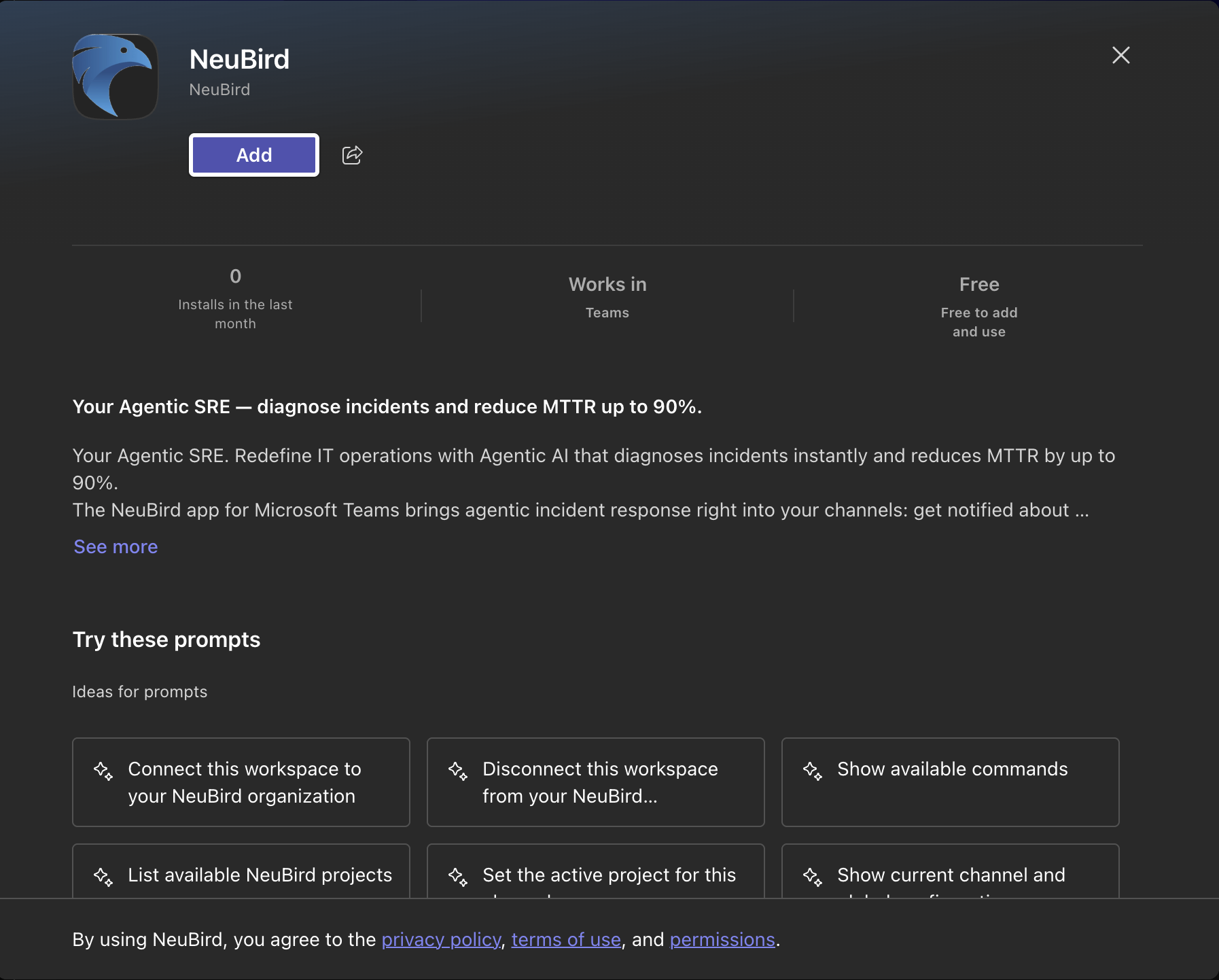
Task: Expand description with See more link
Action: click(116, 546)
